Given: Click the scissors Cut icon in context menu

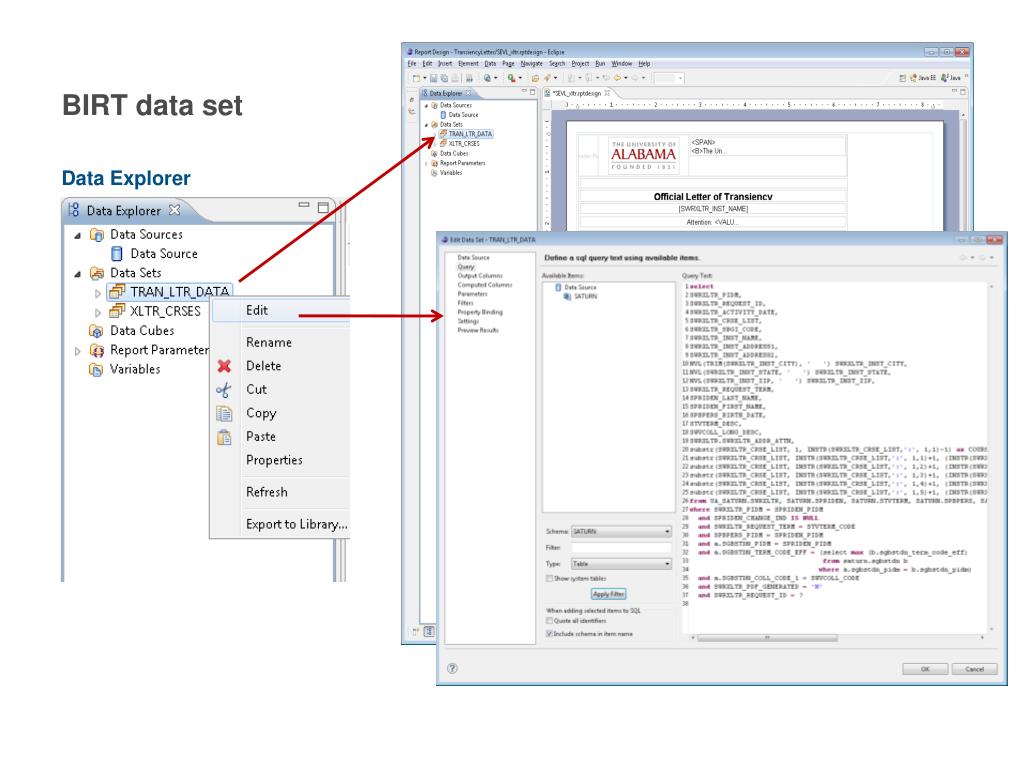Looking at the screenshot, I should (x=223, y=390).
